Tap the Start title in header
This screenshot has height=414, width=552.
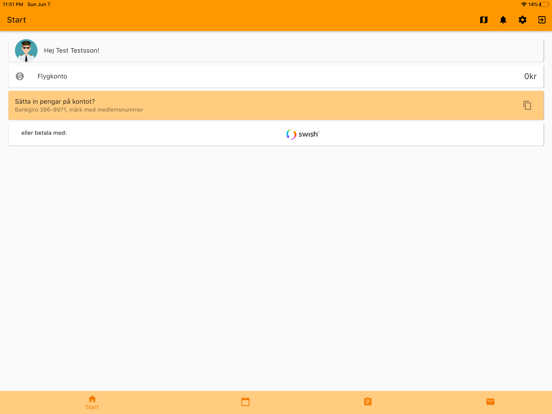pyautogui.click(x=16, y=20)
